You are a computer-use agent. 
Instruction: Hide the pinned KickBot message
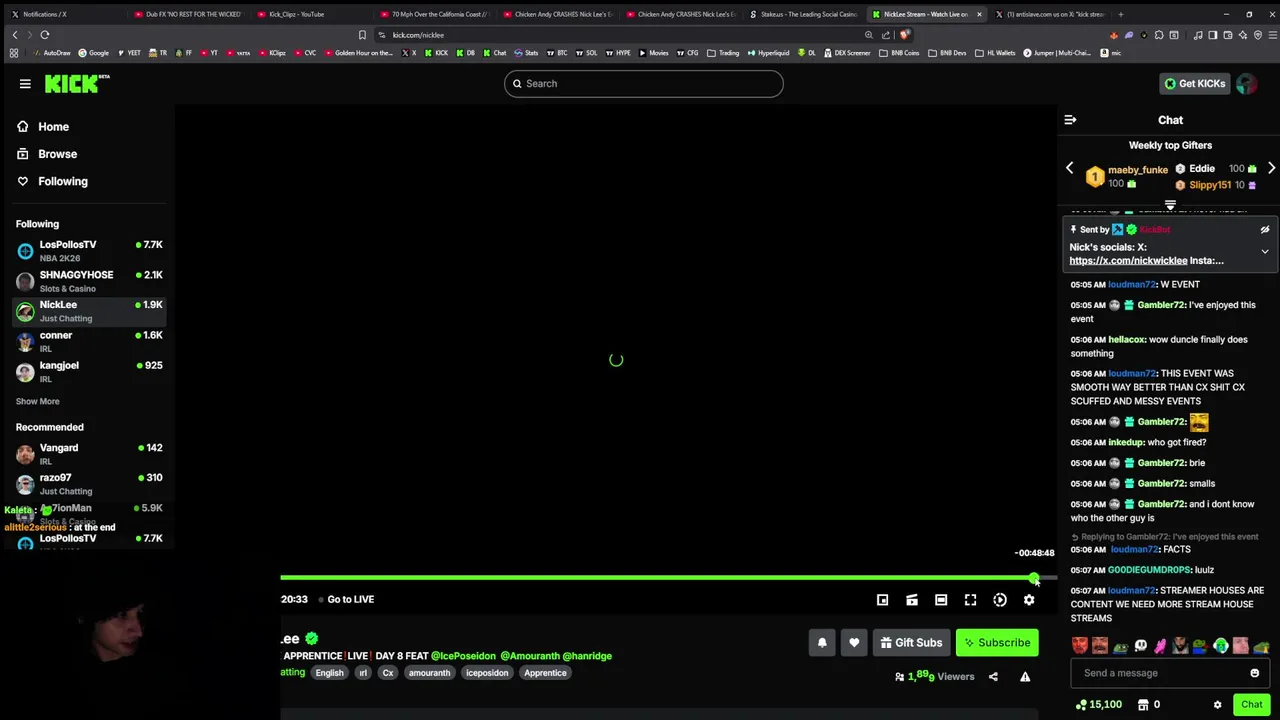(1265, 229)
